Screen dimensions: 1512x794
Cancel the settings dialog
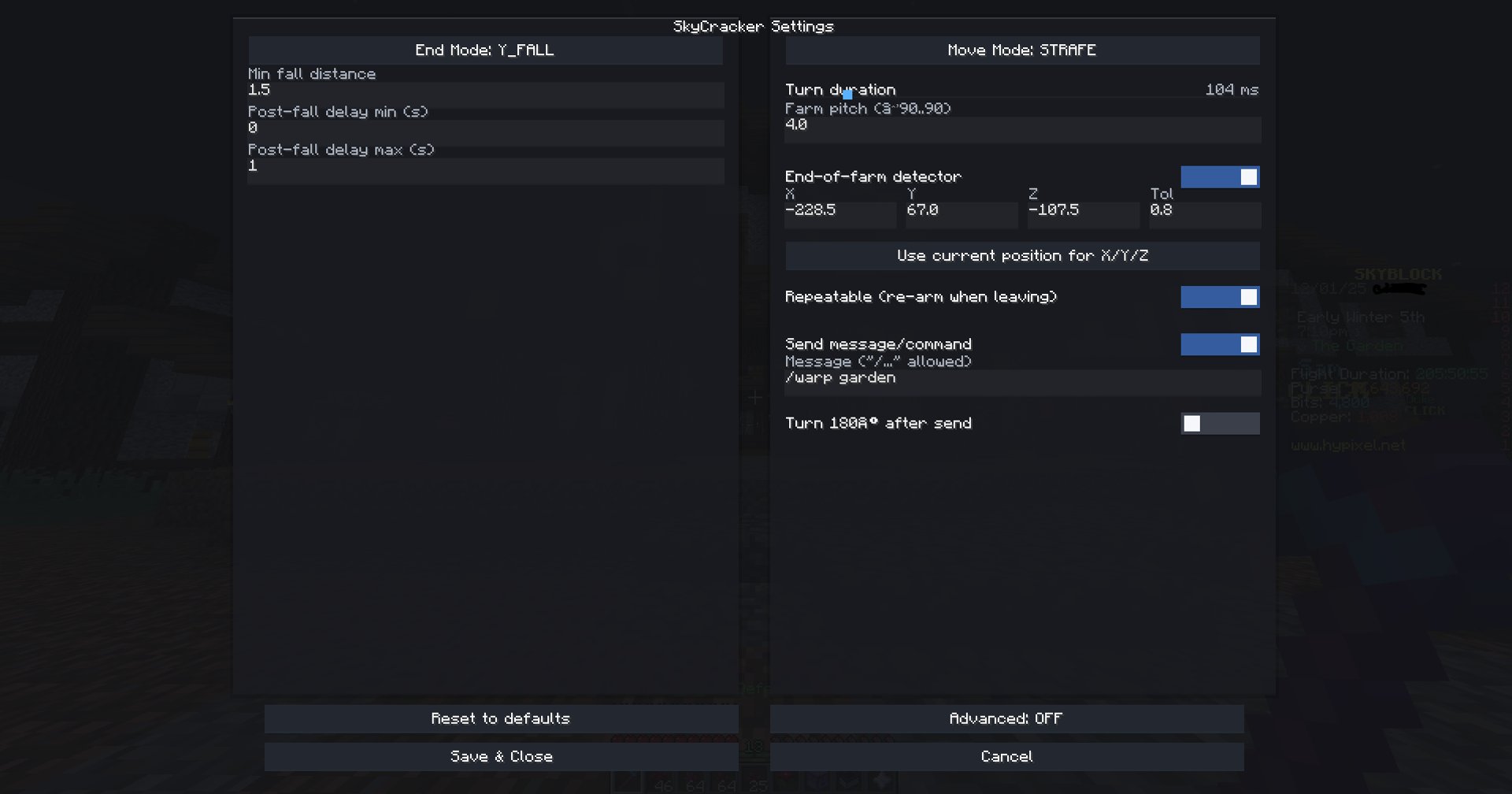click(1006, 756)
